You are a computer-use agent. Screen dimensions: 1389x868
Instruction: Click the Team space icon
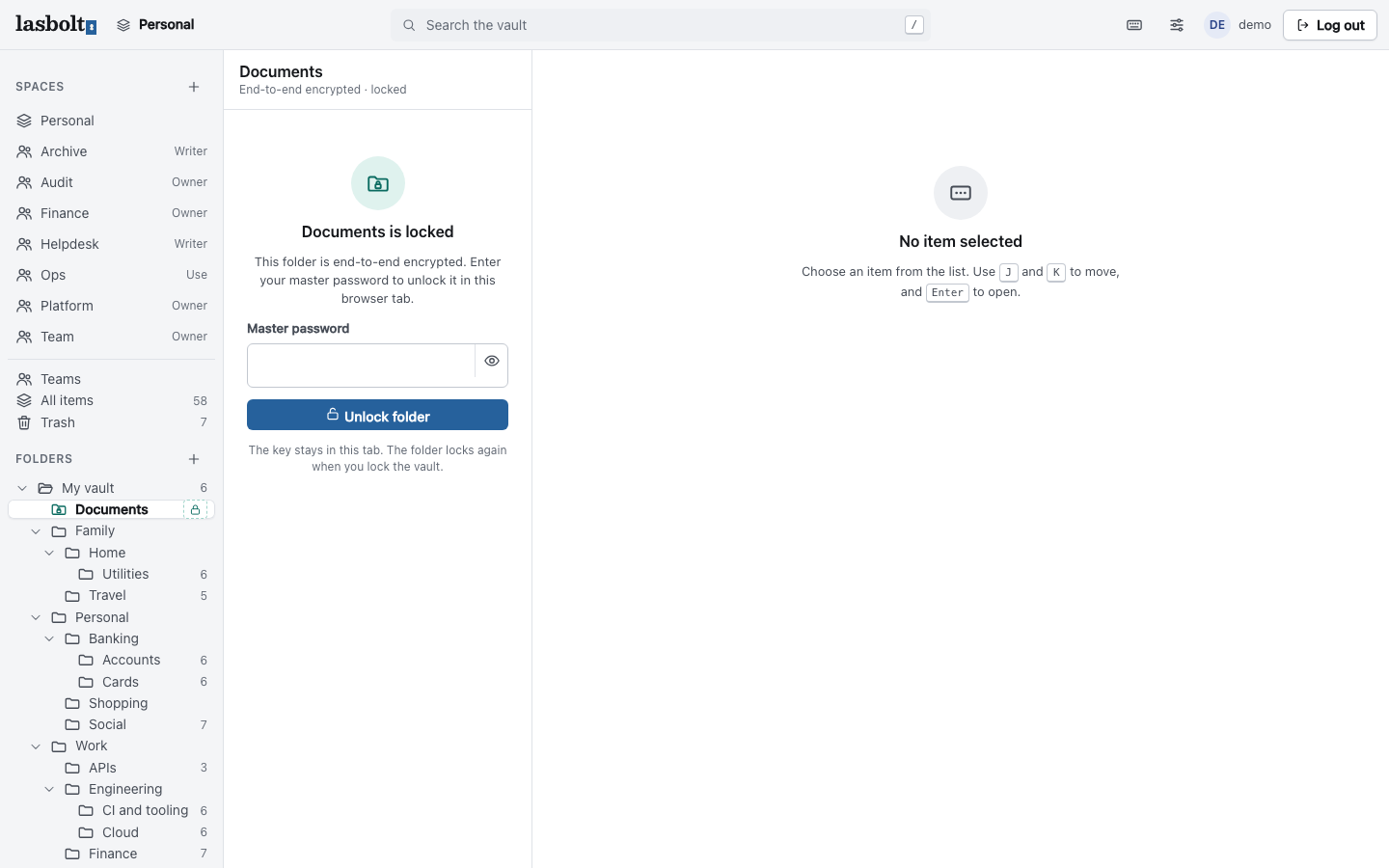[24, 337]
